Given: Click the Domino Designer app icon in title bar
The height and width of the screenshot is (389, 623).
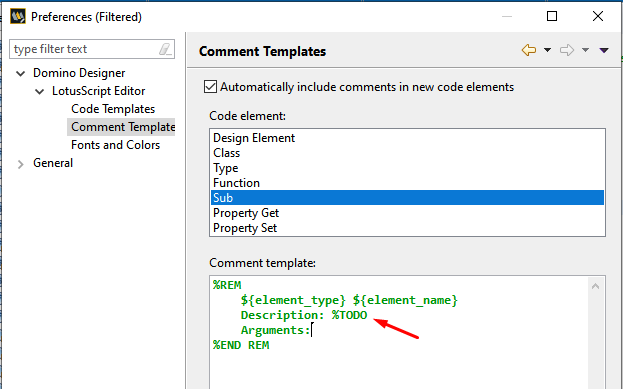Looking at the screenshot, I should coord(18,17).
